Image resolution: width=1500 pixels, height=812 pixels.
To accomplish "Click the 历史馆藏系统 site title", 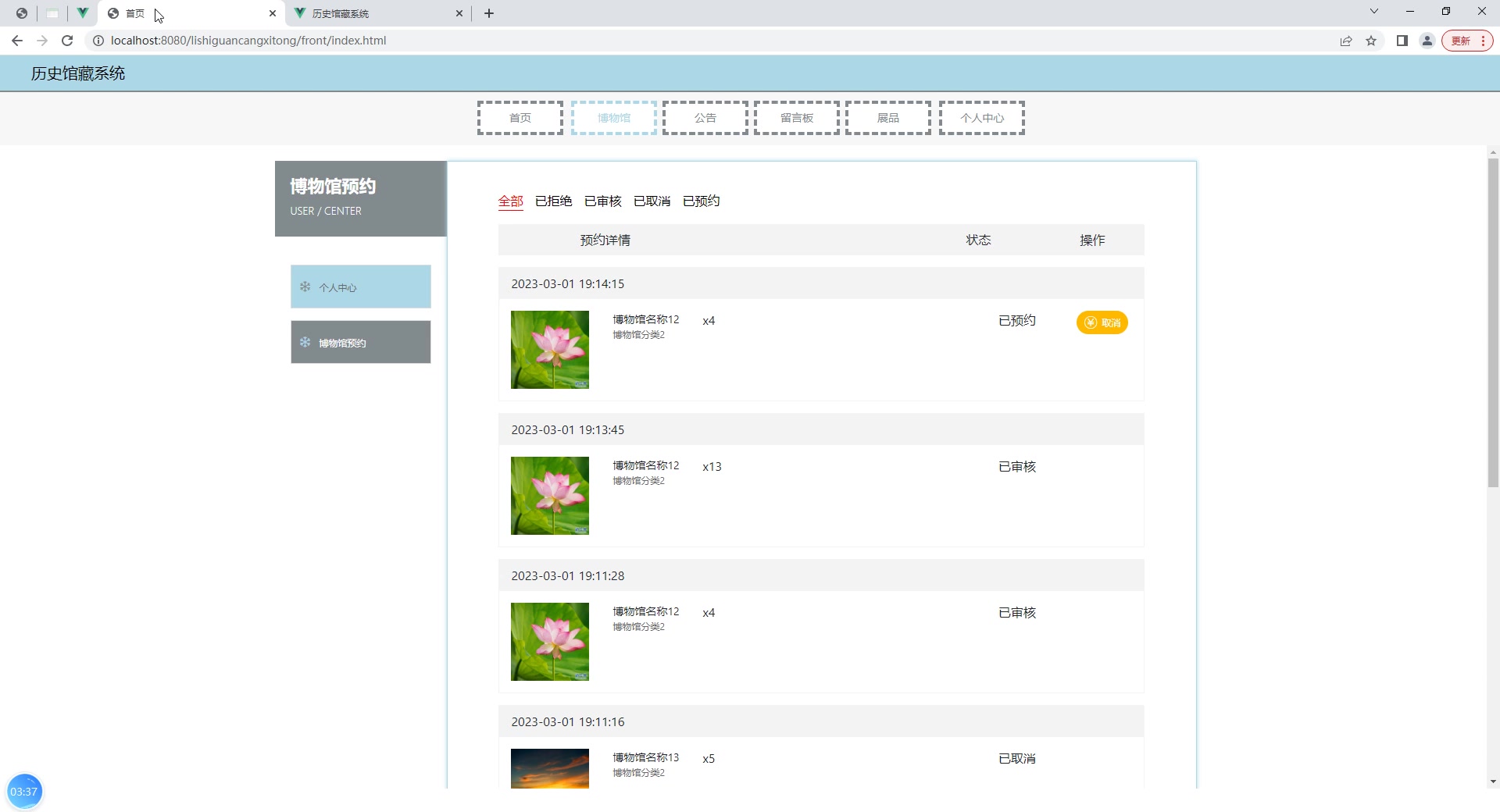I will (78, 73).
